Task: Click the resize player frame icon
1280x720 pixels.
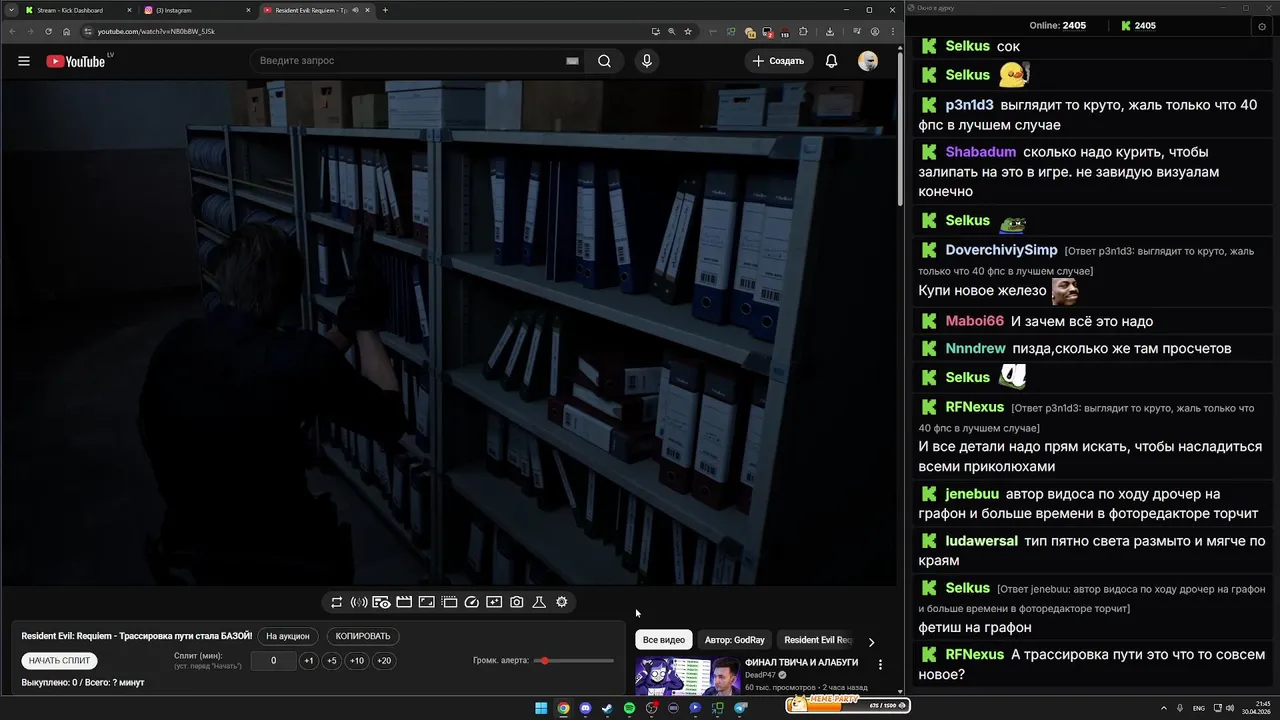Action: pos(426,602)
